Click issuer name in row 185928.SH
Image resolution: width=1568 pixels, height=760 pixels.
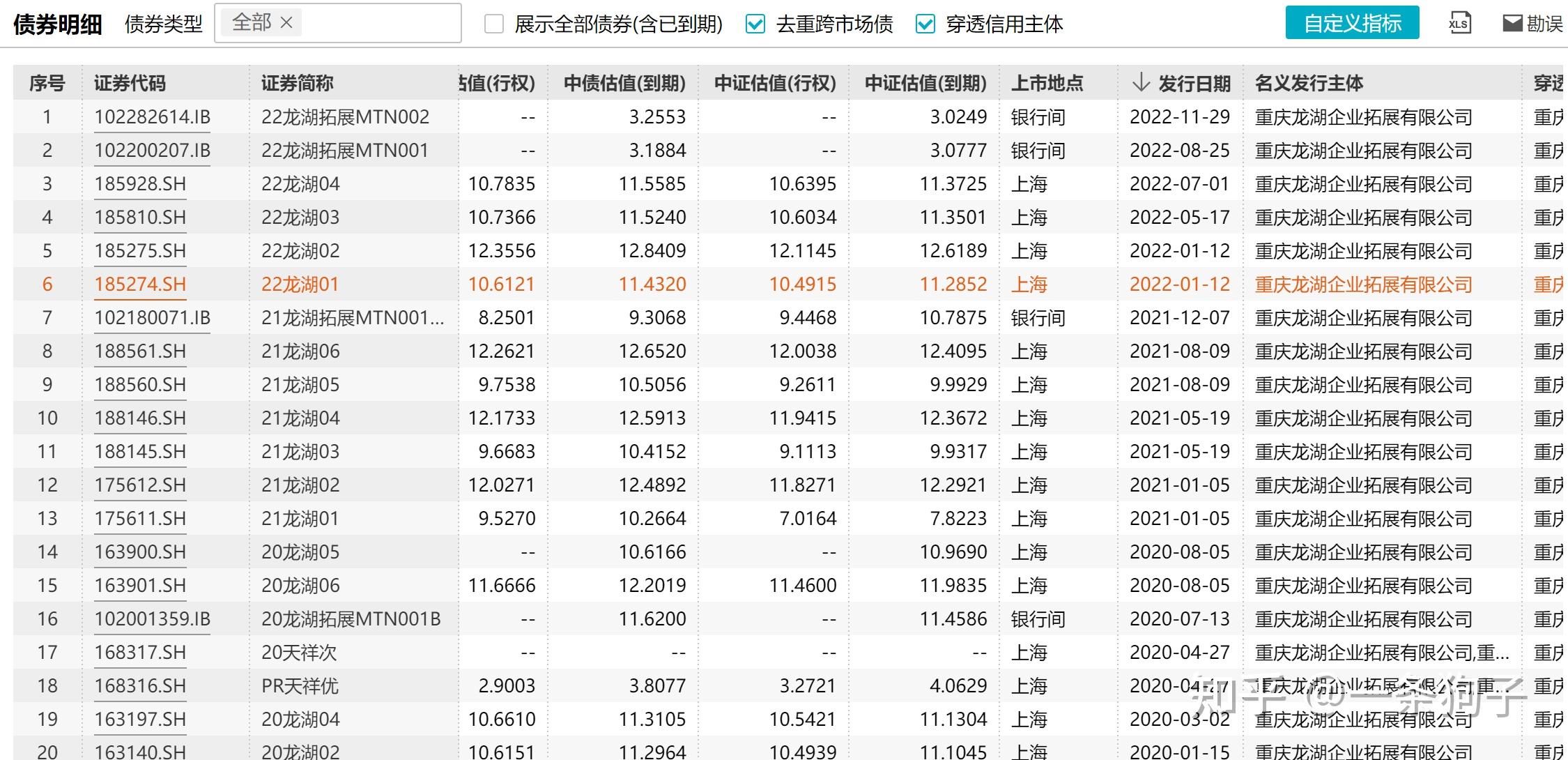[x=1363, y=183]
